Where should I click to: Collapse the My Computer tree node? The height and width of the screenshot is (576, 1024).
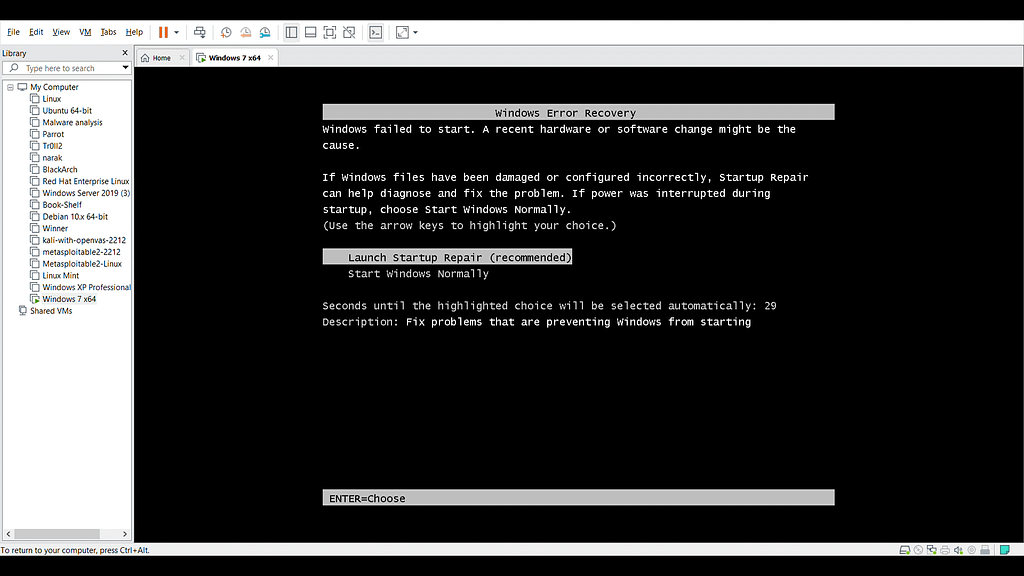click(x=10, y=87)
